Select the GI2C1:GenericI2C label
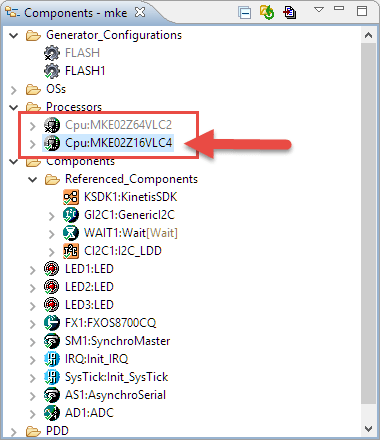 pyautogui.click(x=129, y=215)
